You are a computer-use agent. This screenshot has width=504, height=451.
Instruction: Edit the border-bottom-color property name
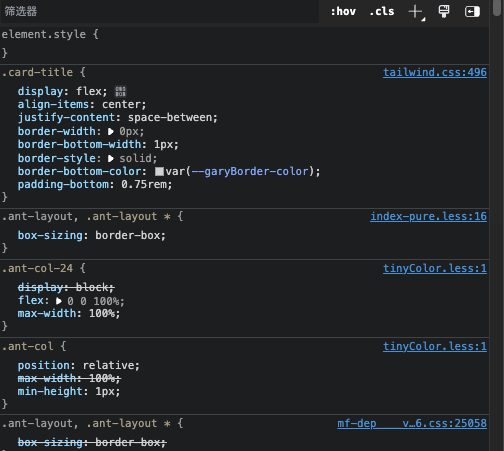pyautogui.click(x=79, y=171)
